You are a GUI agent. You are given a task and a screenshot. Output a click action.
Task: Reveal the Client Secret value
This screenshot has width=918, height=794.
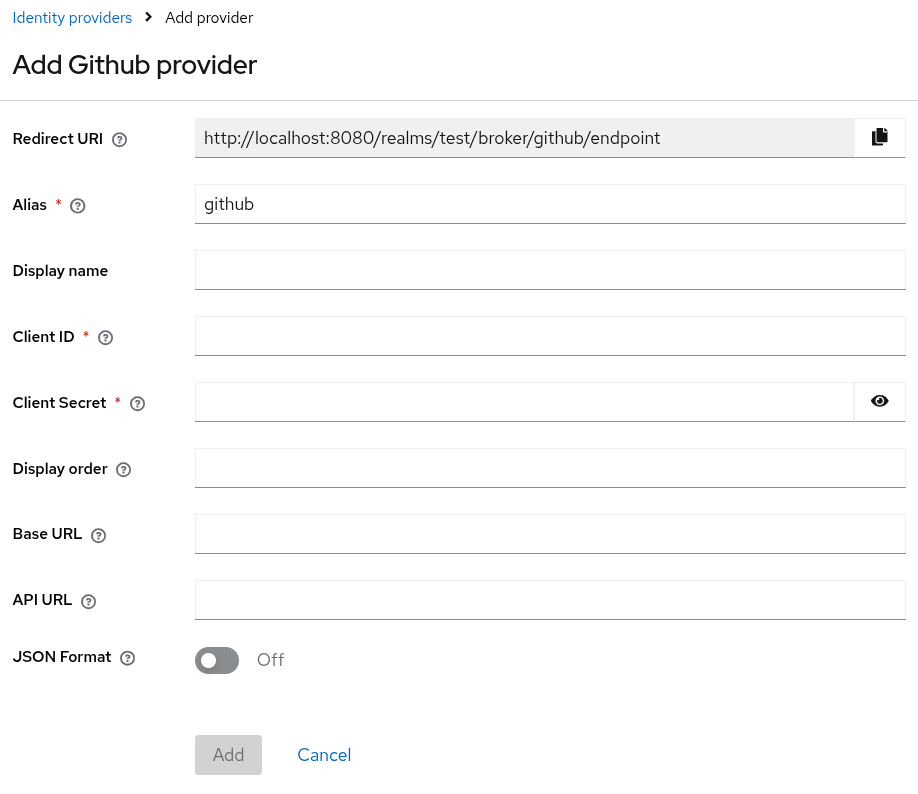coord(880,401)
